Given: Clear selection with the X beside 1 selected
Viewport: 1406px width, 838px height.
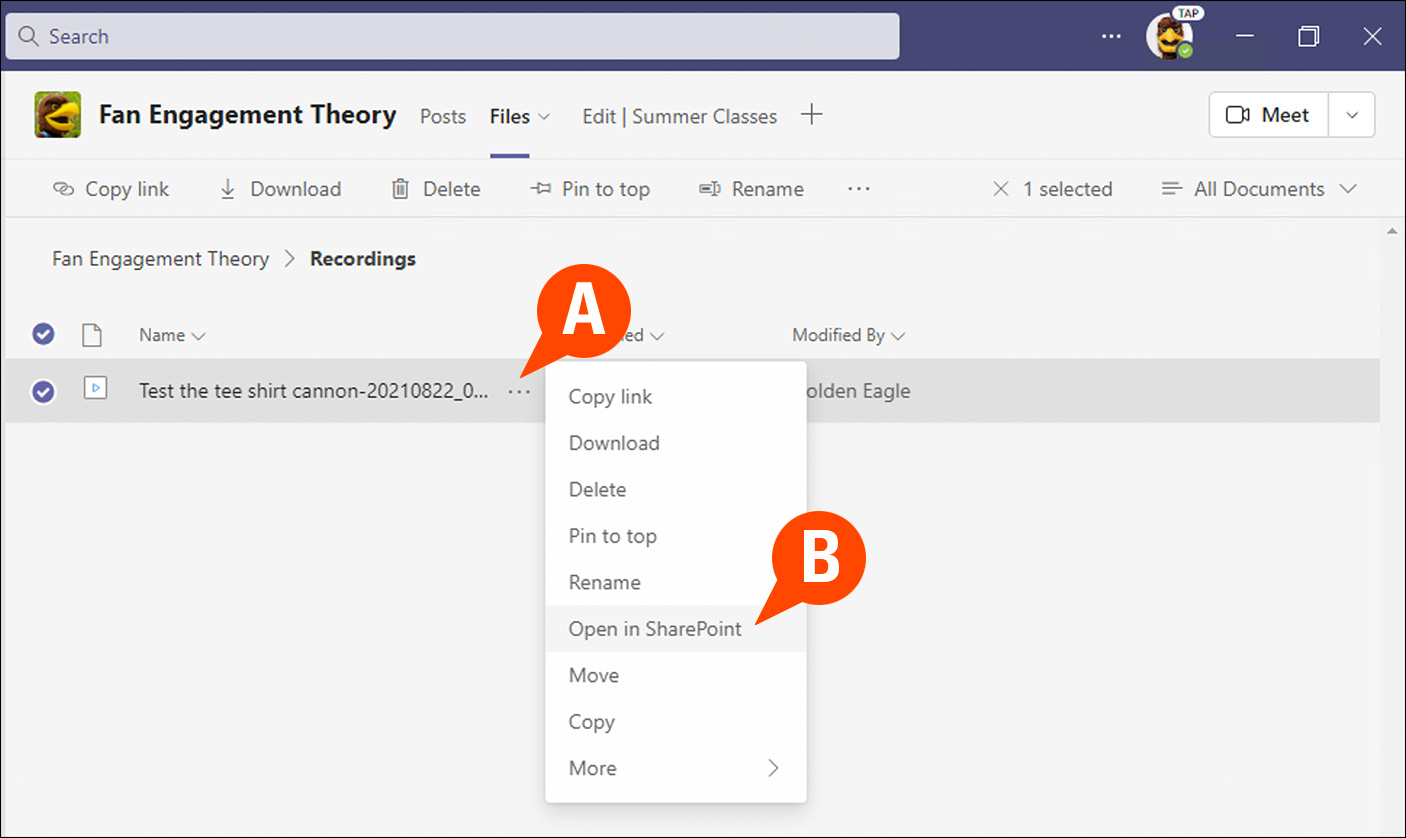Looking at the screenshot, I should tap(1000, 189).
